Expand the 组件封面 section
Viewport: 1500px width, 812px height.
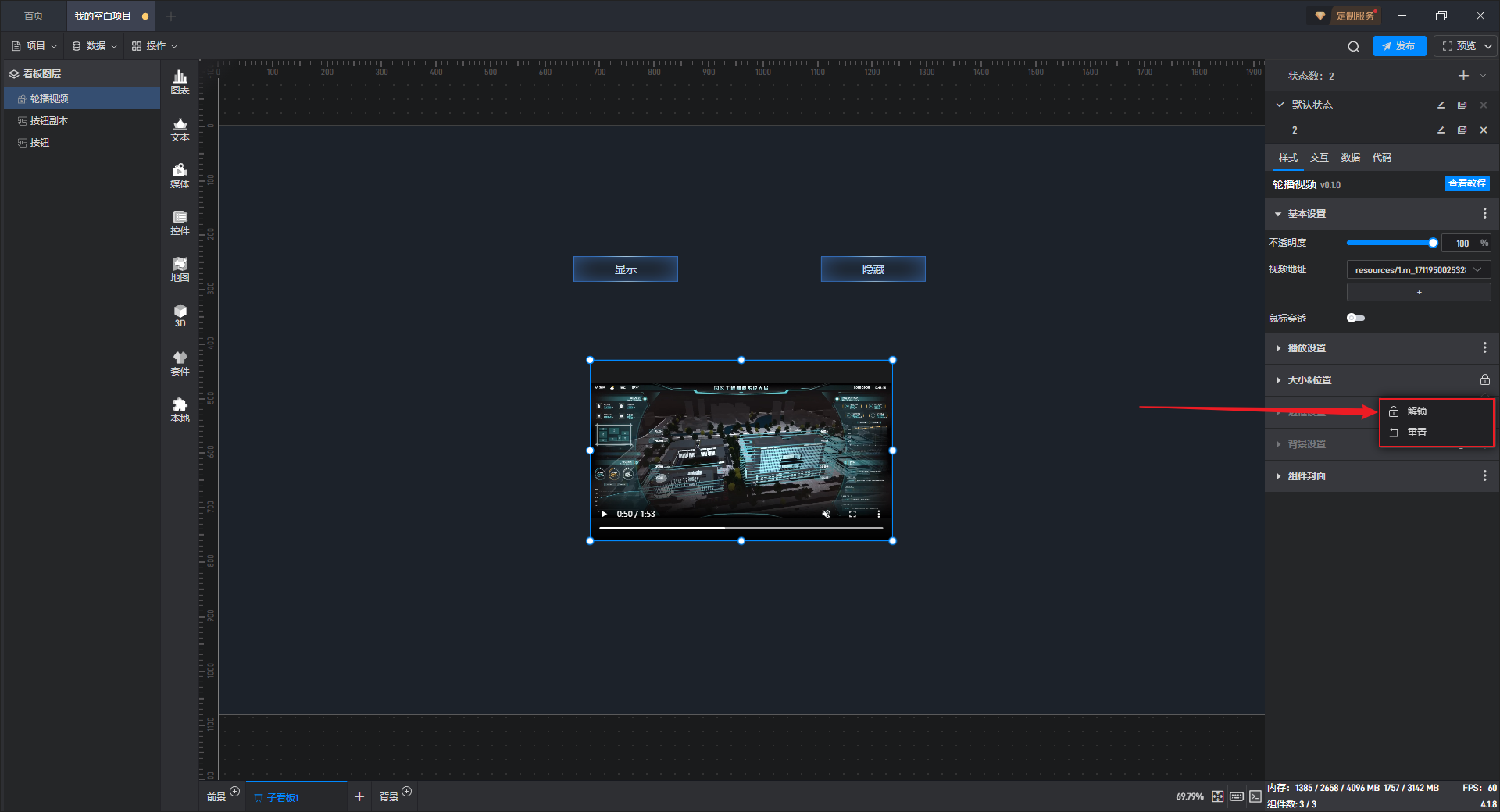coord(1278,476)
